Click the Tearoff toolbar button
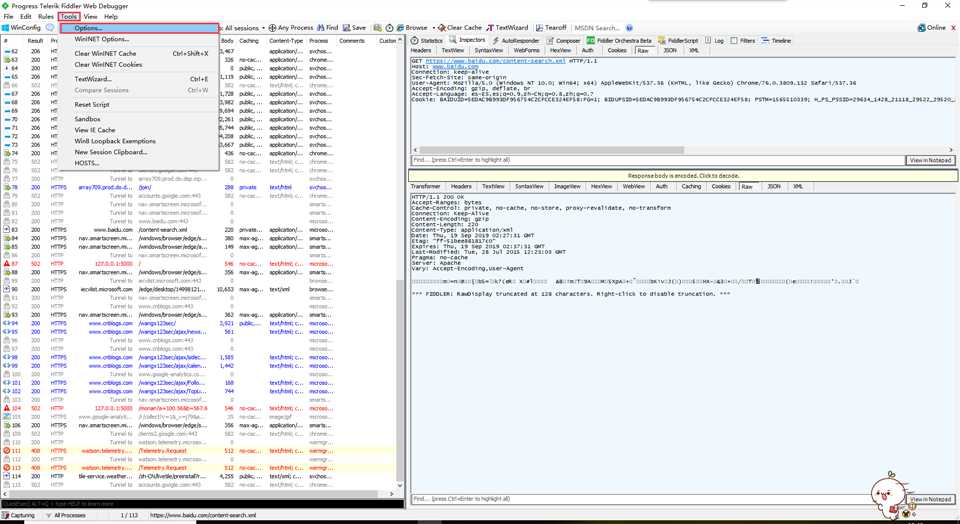 [x=551, y=28]
